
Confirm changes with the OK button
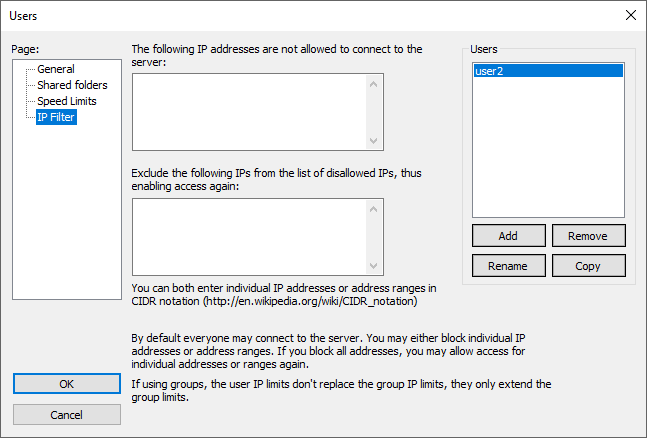(x=67, y=384)
